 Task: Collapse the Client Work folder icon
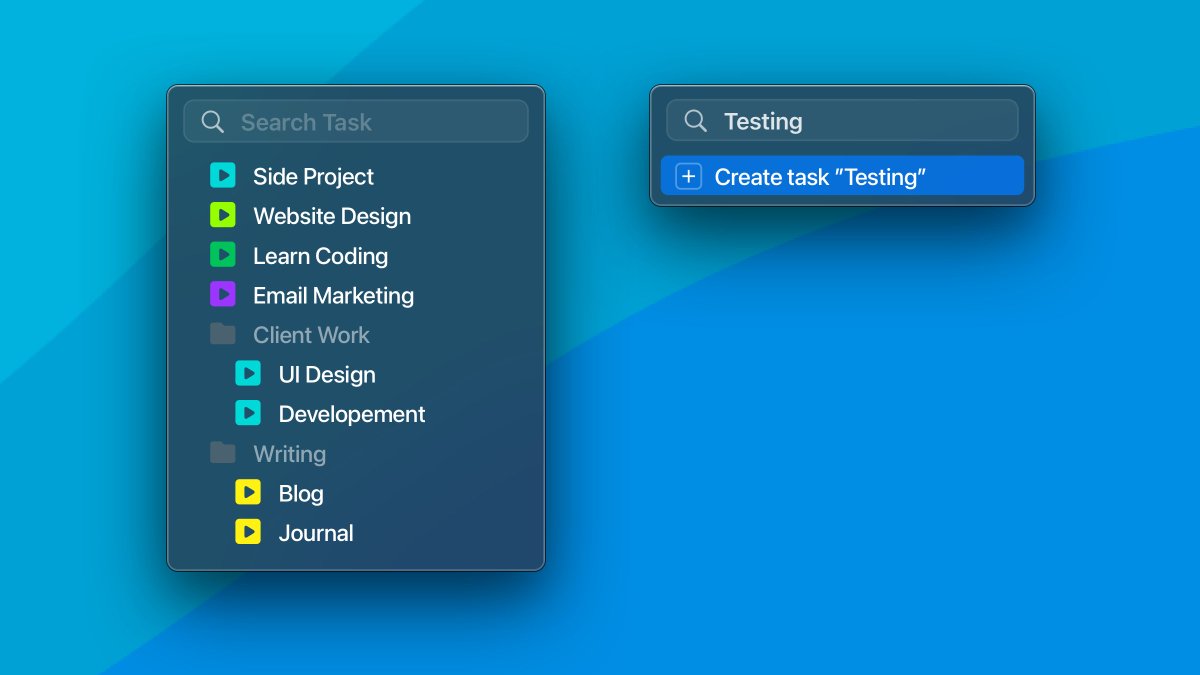tap(222, 334)
